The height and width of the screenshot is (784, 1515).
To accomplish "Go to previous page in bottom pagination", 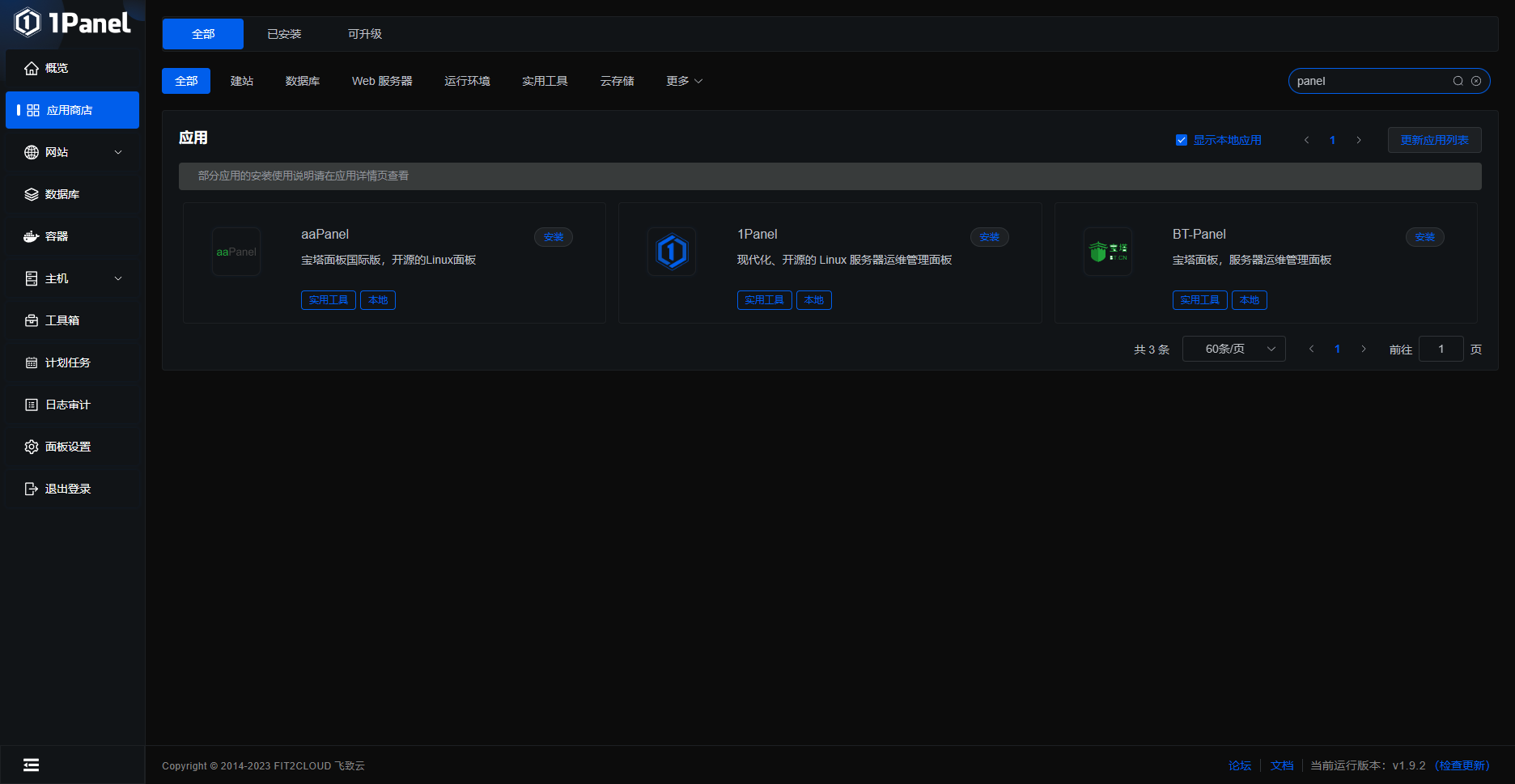I will coord(1311,349).
